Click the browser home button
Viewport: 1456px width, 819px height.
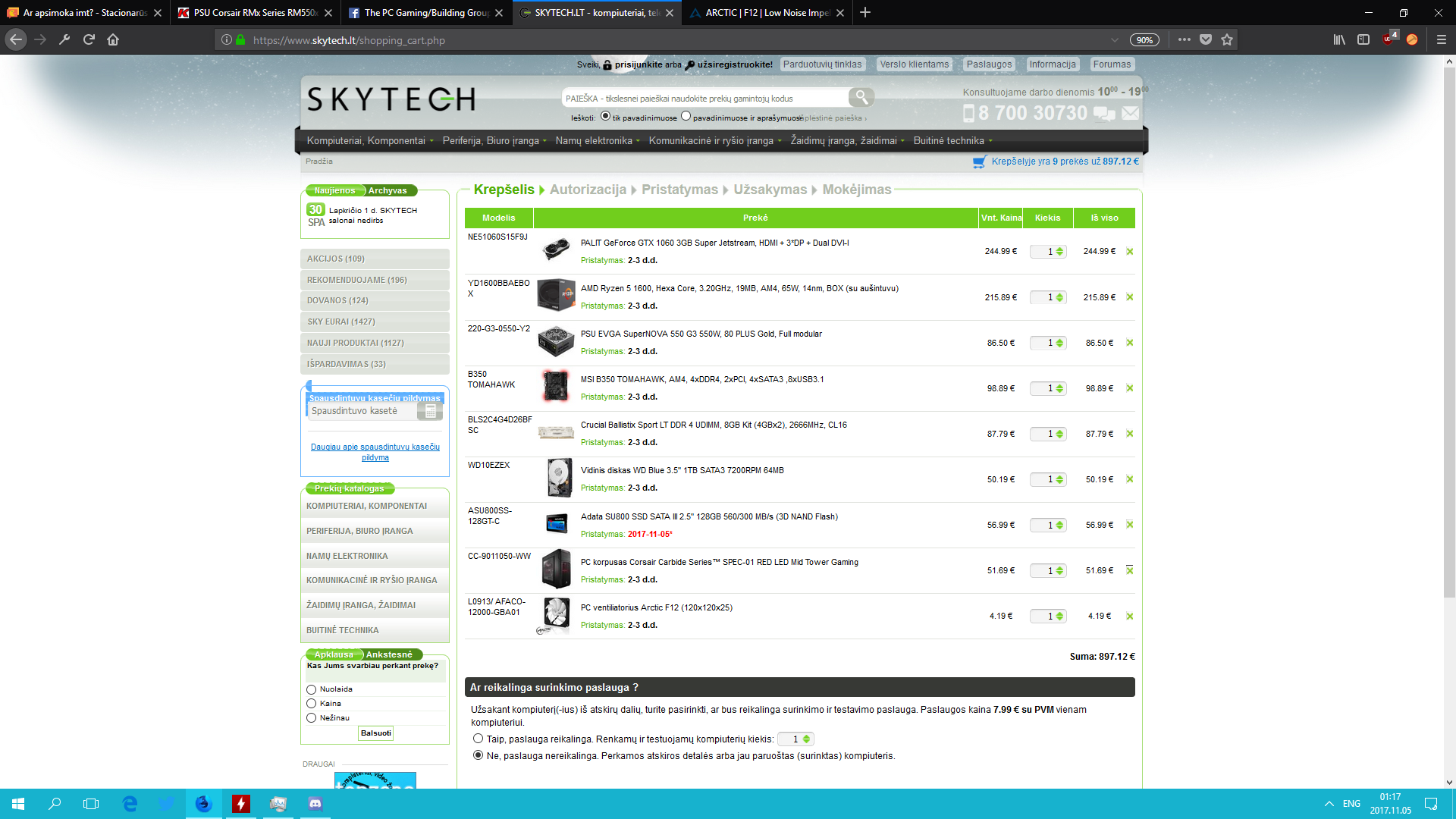(113, 39)
